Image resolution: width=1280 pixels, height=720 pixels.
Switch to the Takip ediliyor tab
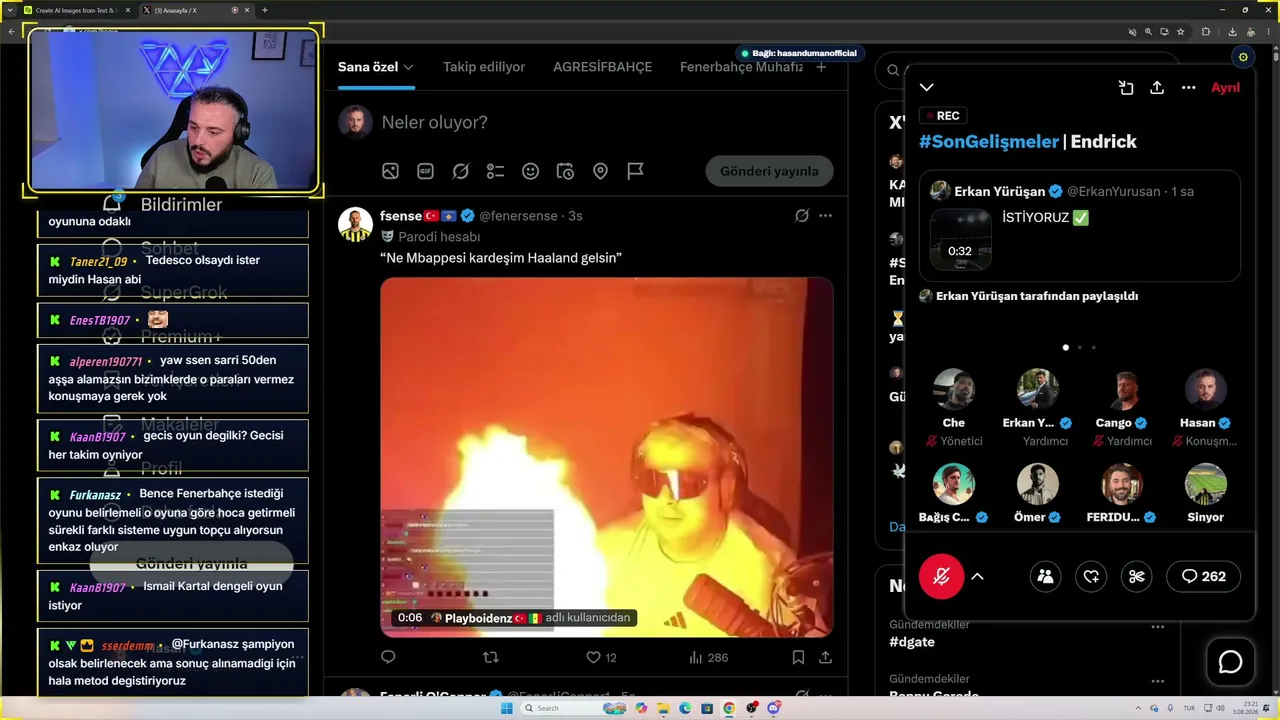[x=484, y=67]
